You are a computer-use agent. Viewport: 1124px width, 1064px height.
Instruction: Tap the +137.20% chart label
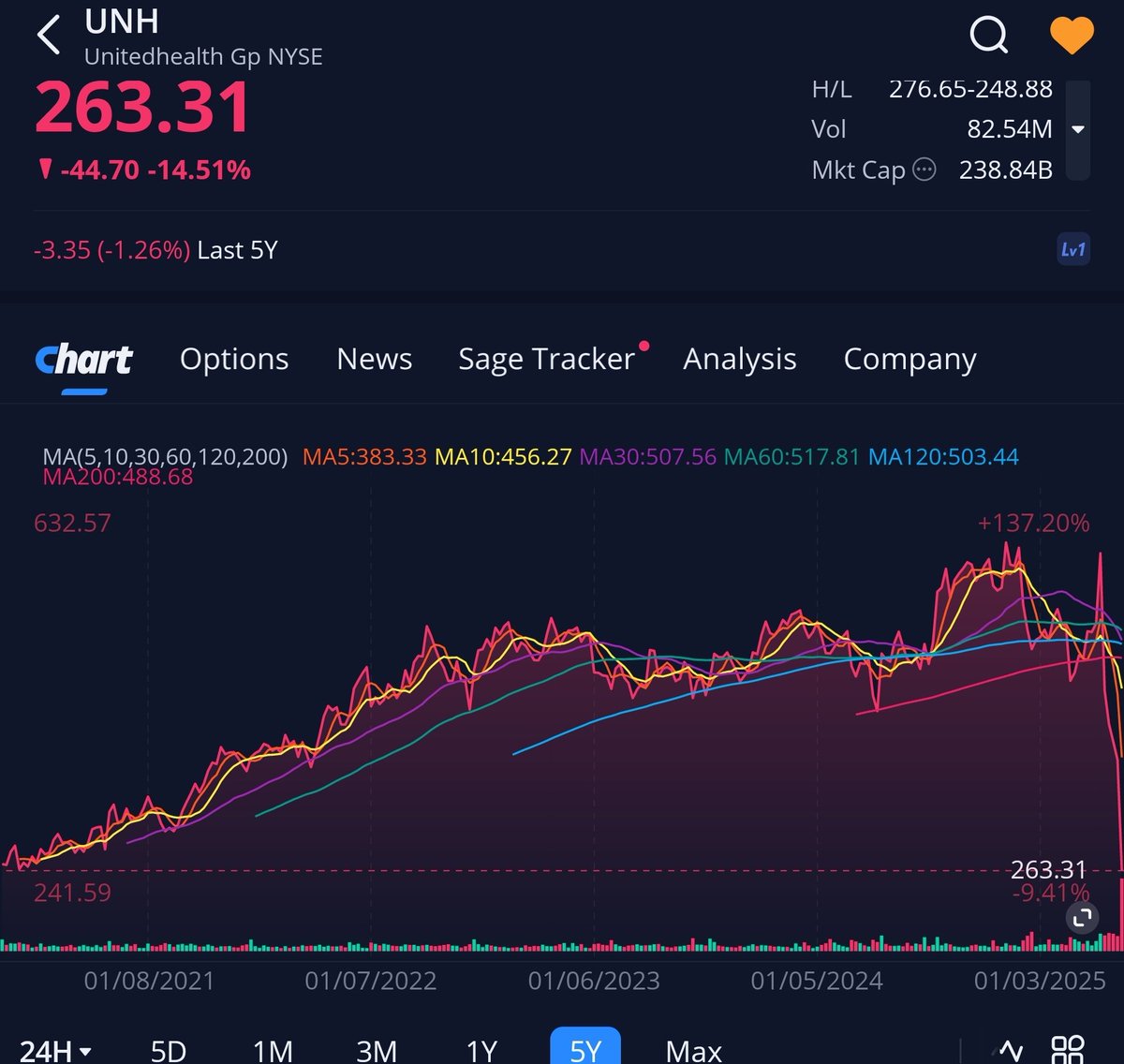point(1033,523)
